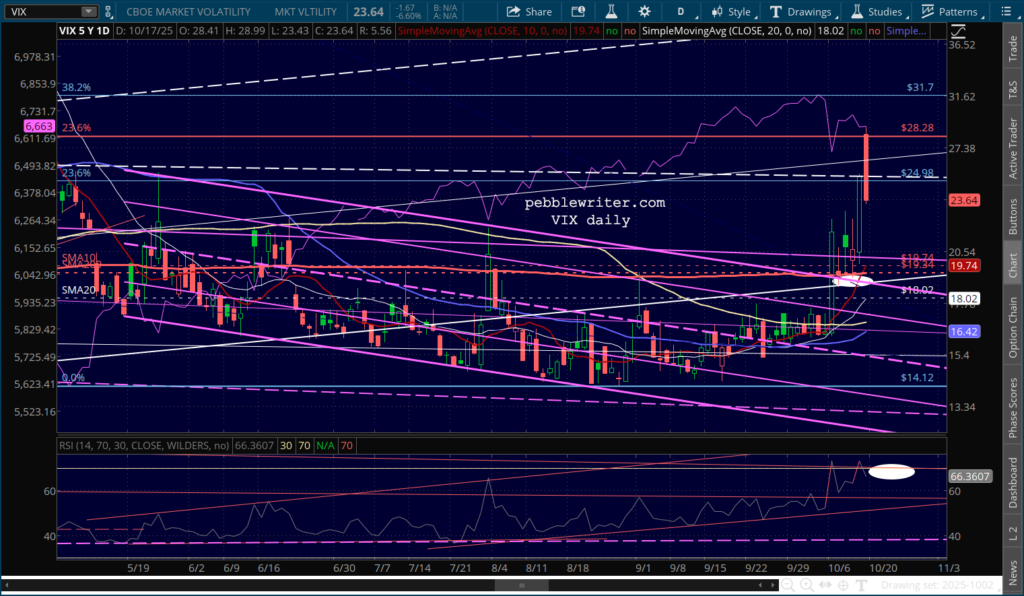
Task: Click the red 23.64 last price bubble
Action: (964, 200)
